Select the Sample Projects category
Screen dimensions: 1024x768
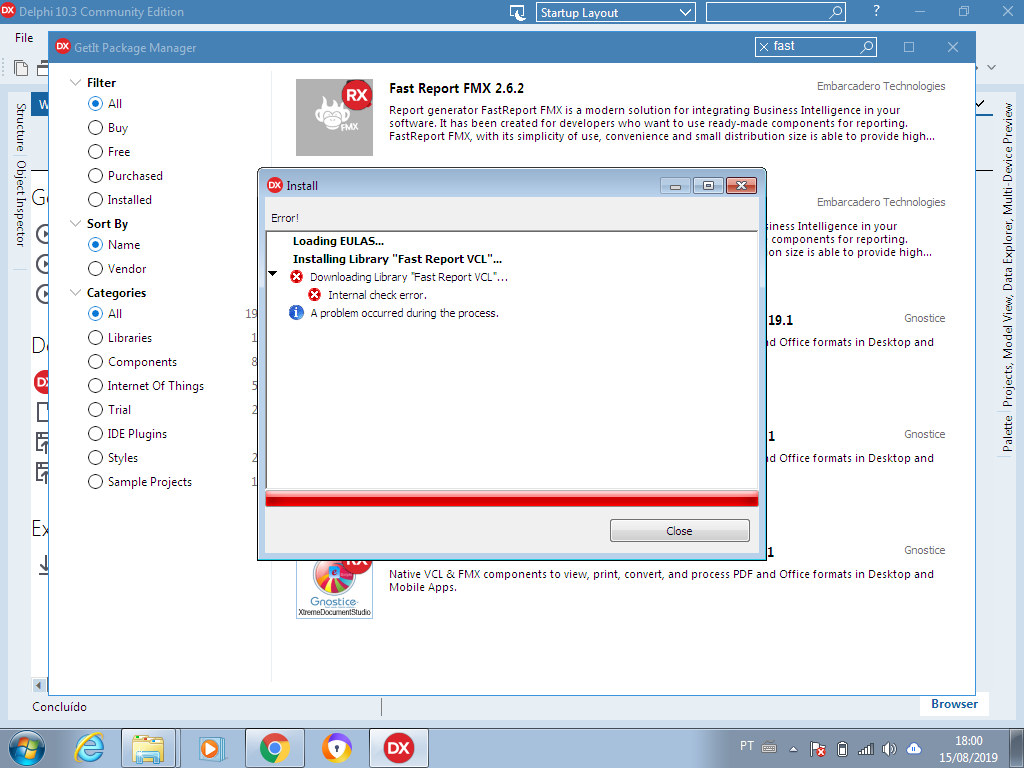pyautogui.click(x=95, y=481)
